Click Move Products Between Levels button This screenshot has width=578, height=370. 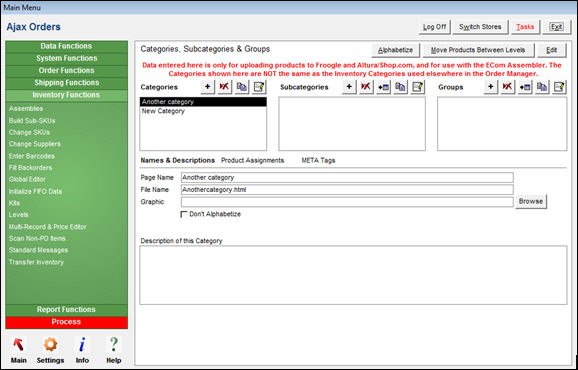click(478, 50)
